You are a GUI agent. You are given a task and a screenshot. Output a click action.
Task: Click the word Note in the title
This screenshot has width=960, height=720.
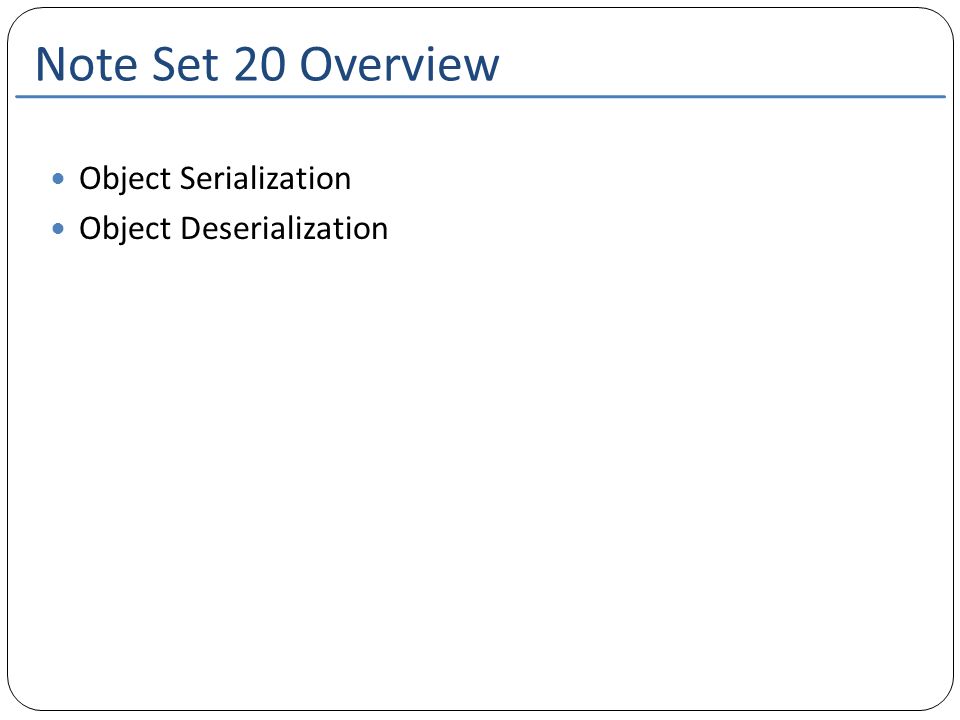[x=87, y=64]
